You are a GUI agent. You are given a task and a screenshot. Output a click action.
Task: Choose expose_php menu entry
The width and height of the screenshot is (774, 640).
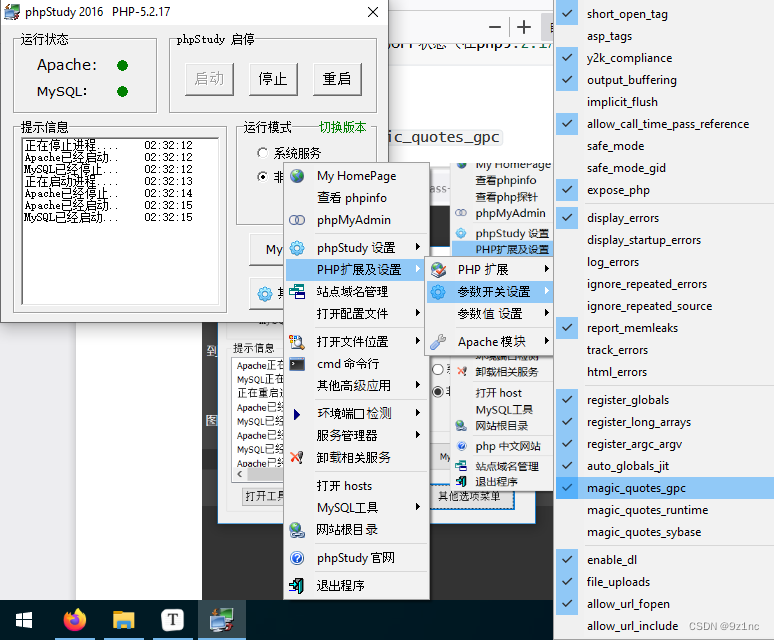pyautogui.click(x=664, y=190)
